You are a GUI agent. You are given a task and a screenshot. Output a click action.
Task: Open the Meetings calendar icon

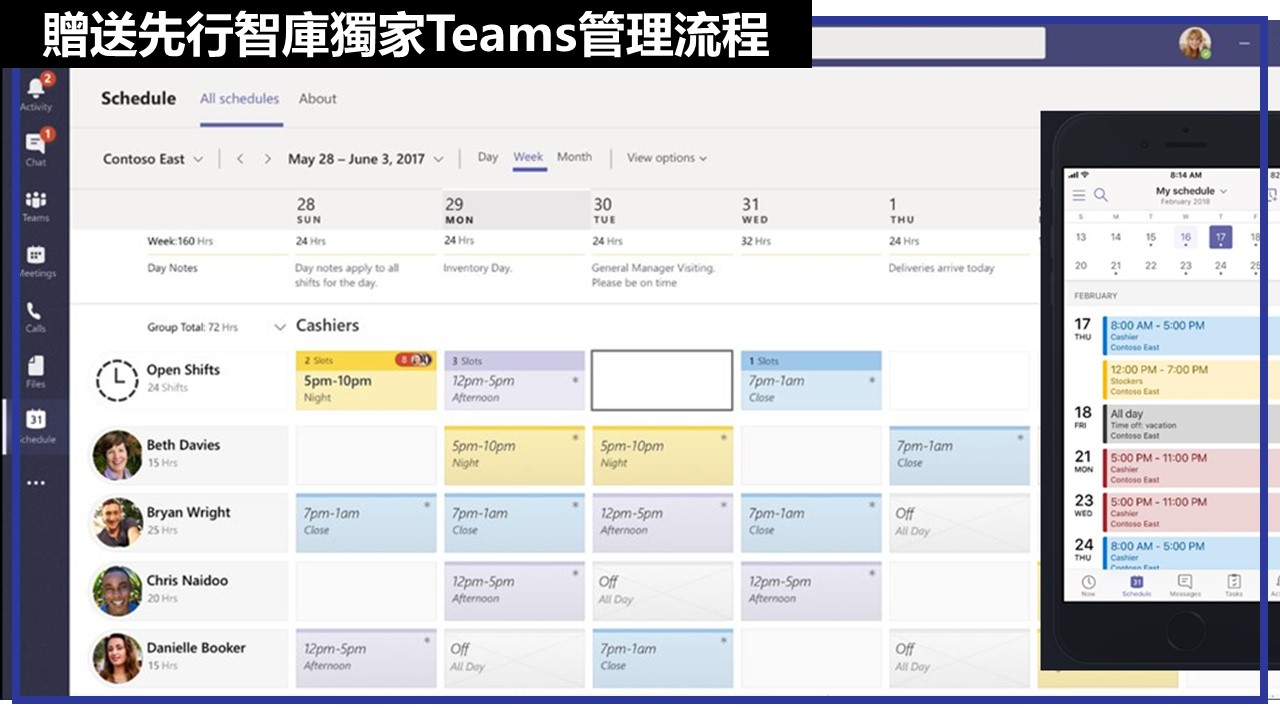36,258
